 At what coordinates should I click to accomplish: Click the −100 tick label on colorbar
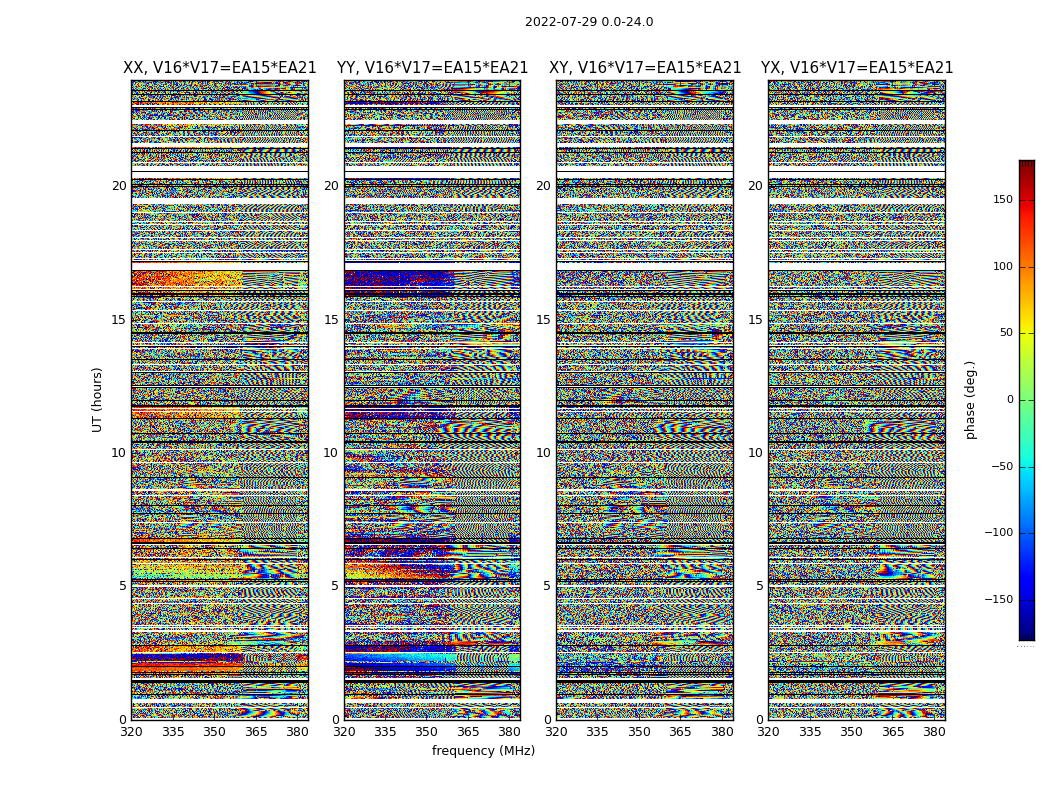(x=999, y=532)
